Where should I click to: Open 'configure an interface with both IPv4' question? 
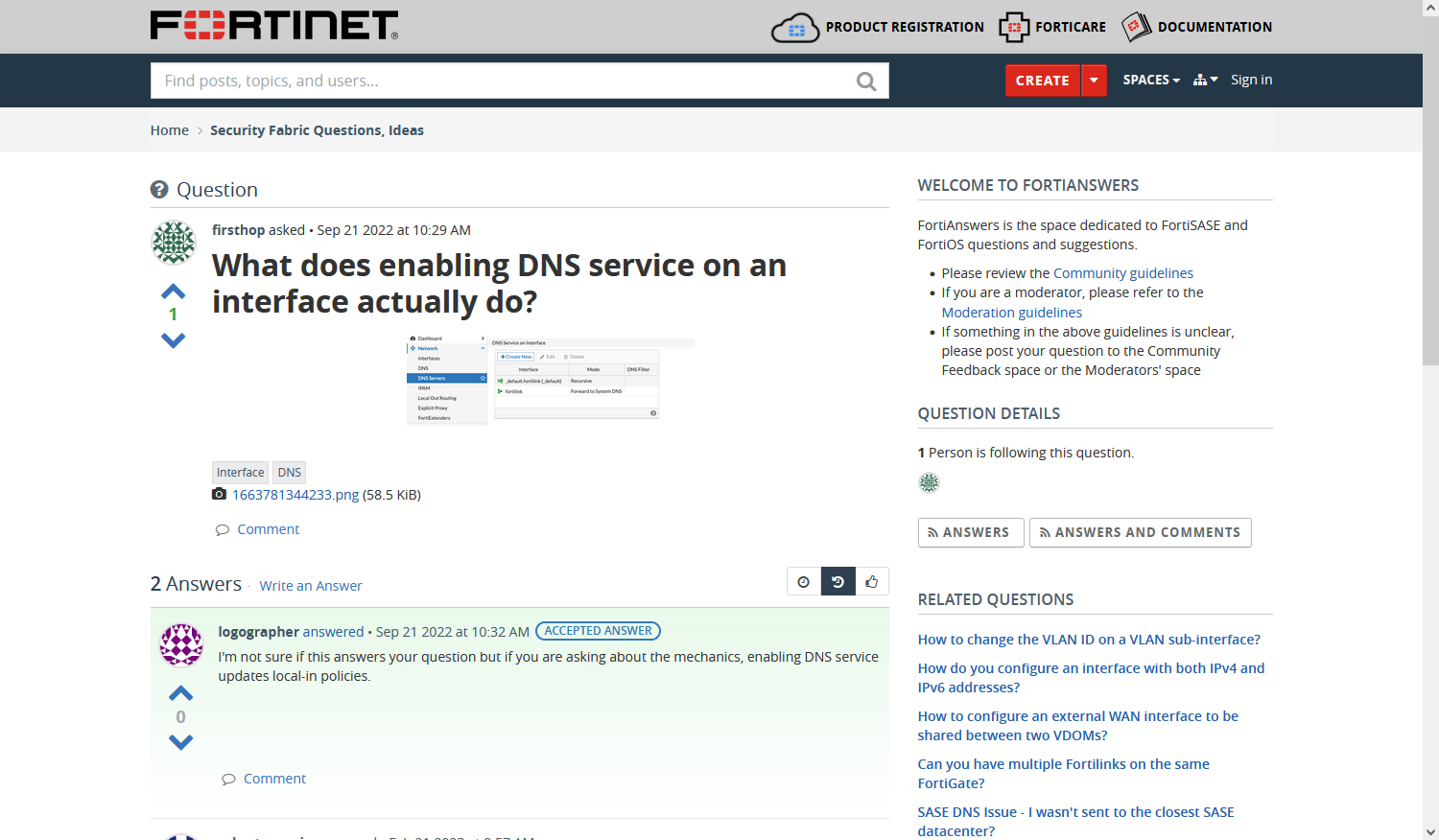click(1092, 678)
